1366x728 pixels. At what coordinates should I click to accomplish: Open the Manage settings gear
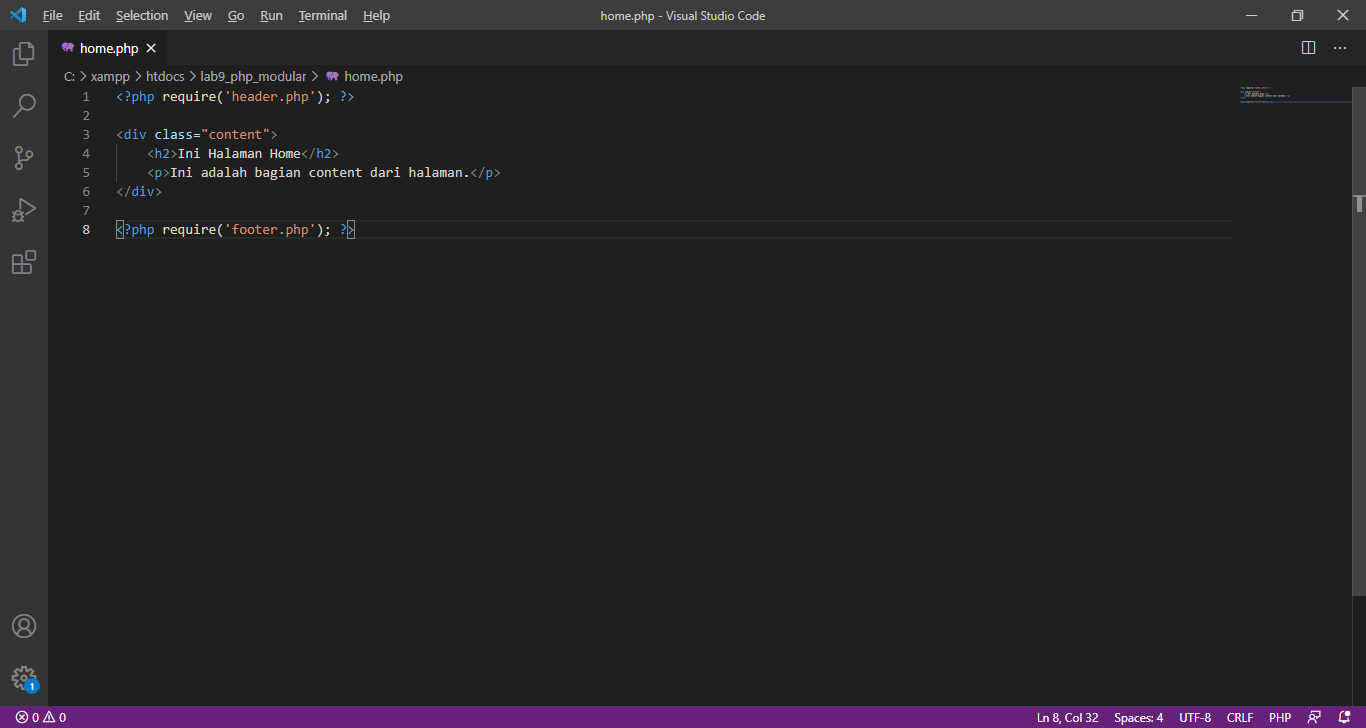tap(23, 678)
